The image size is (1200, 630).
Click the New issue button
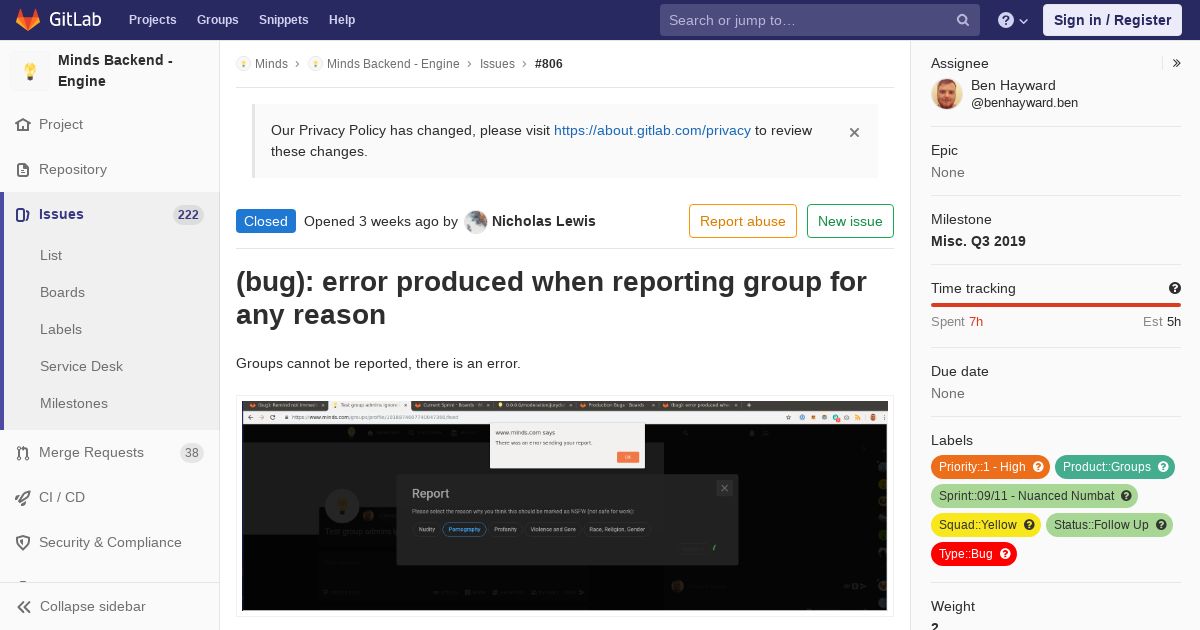(850, 221)
